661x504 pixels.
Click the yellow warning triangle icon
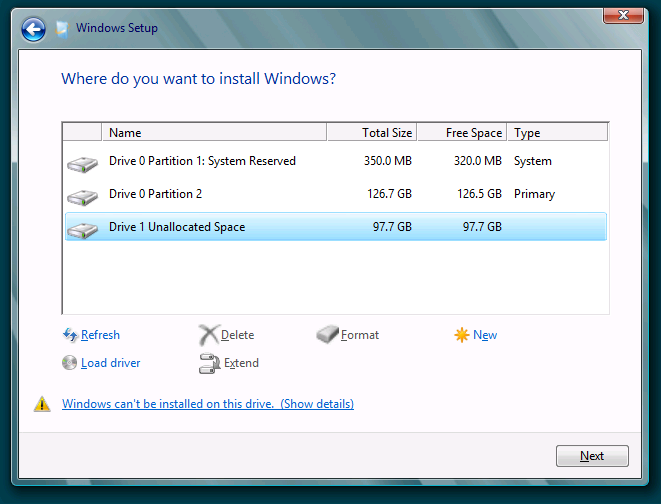coord(42,404)
